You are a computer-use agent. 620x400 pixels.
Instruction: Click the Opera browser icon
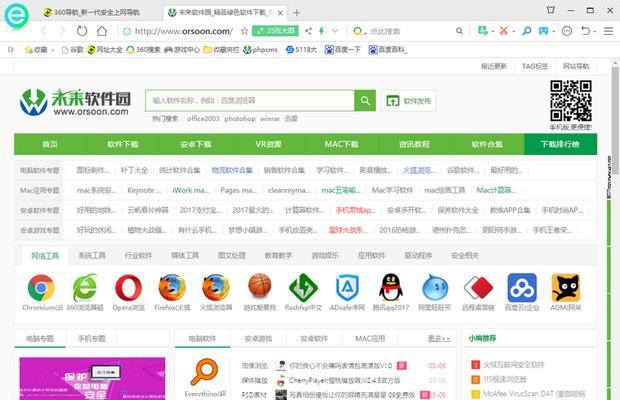(x=129, y=287)
